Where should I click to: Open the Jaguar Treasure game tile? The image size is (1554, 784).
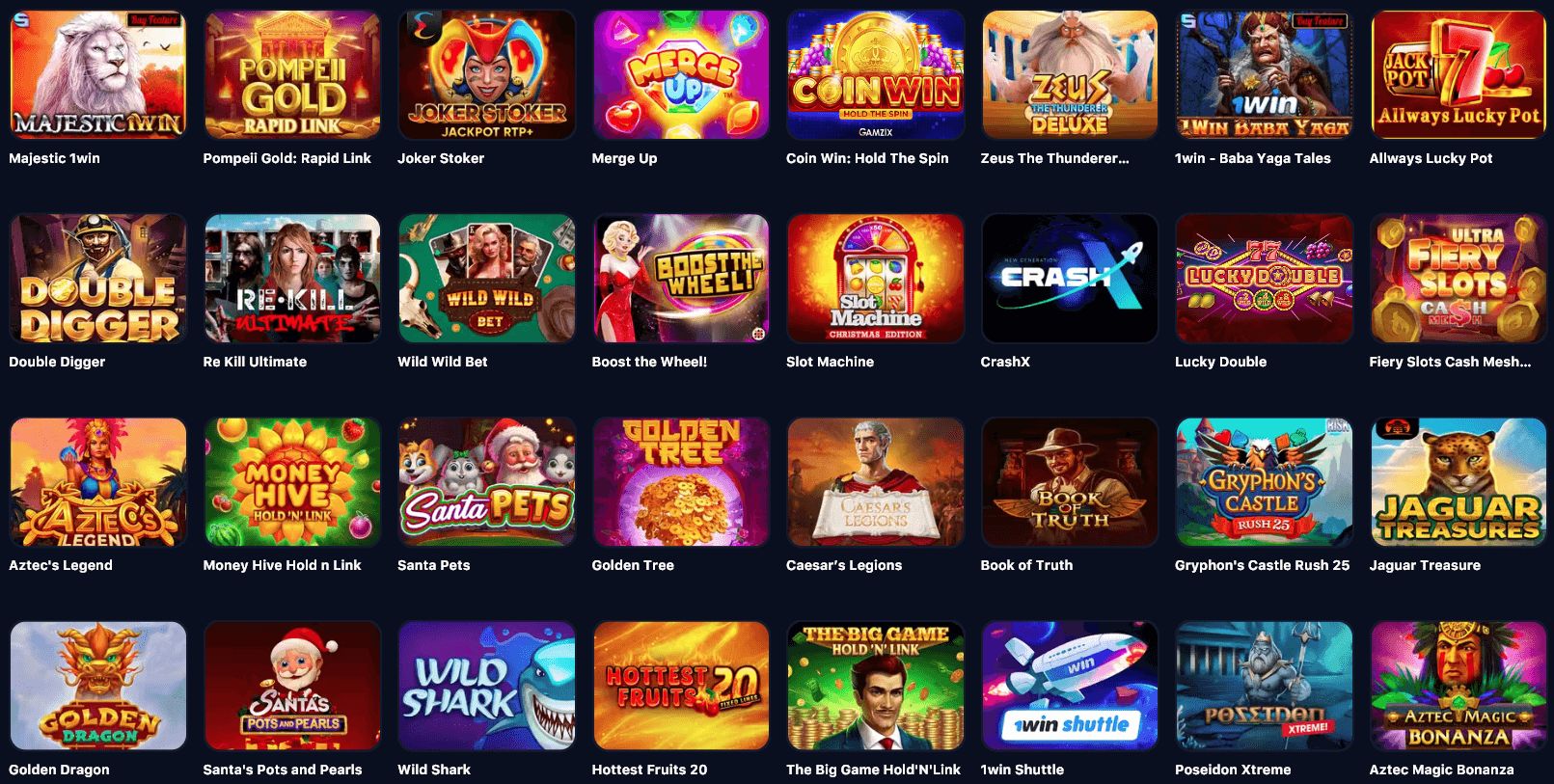[x=1459, y=481]
